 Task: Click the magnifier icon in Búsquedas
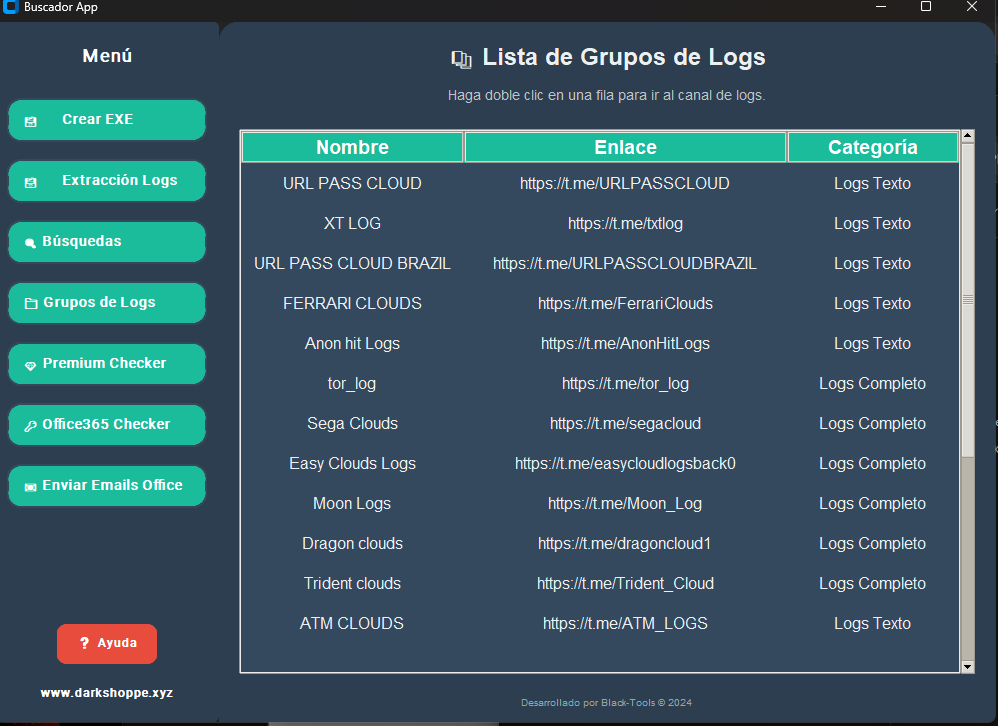[31, 243]
